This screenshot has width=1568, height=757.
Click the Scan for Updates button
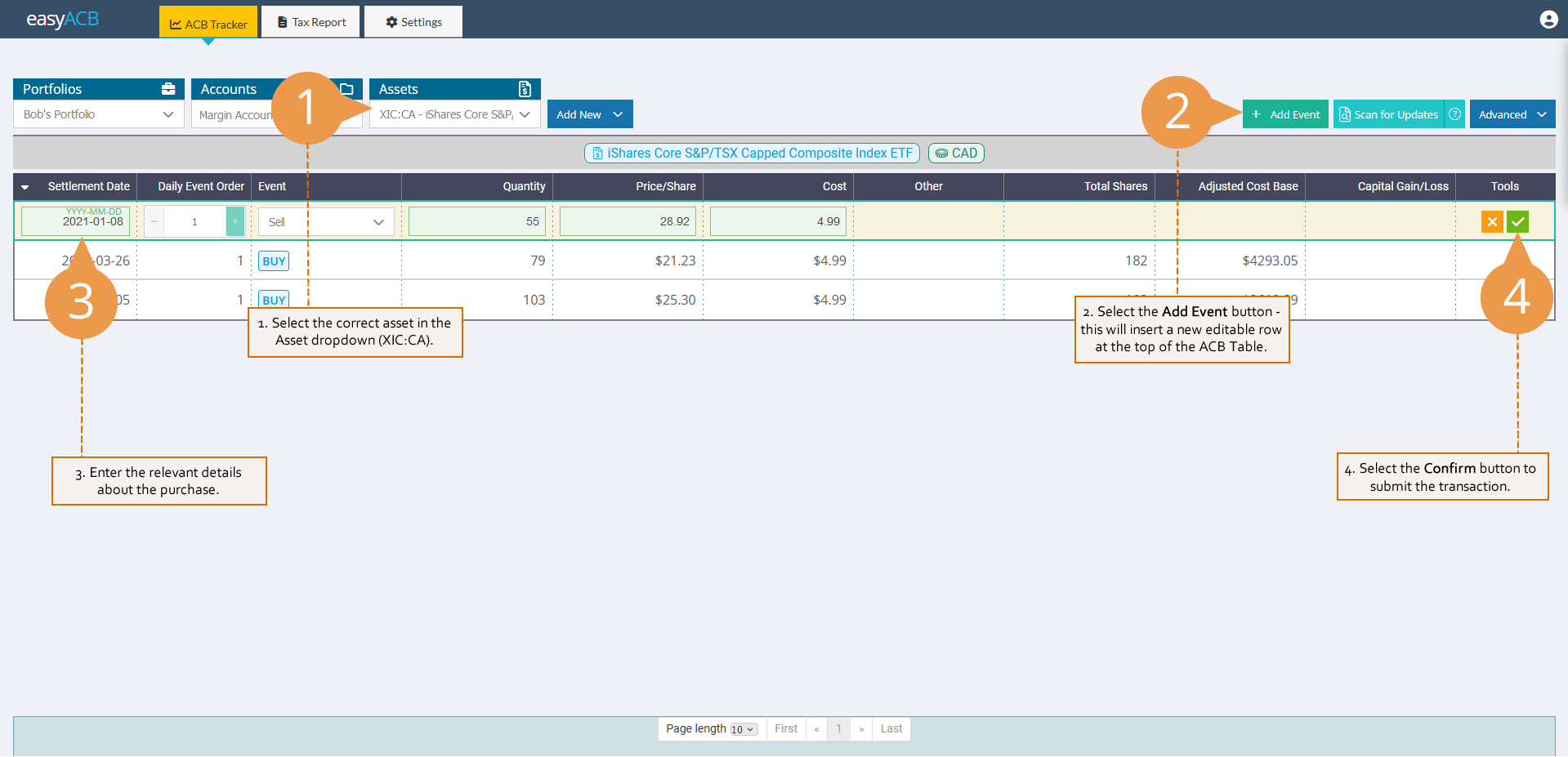pyautogui.click(x=1389, y=114)
